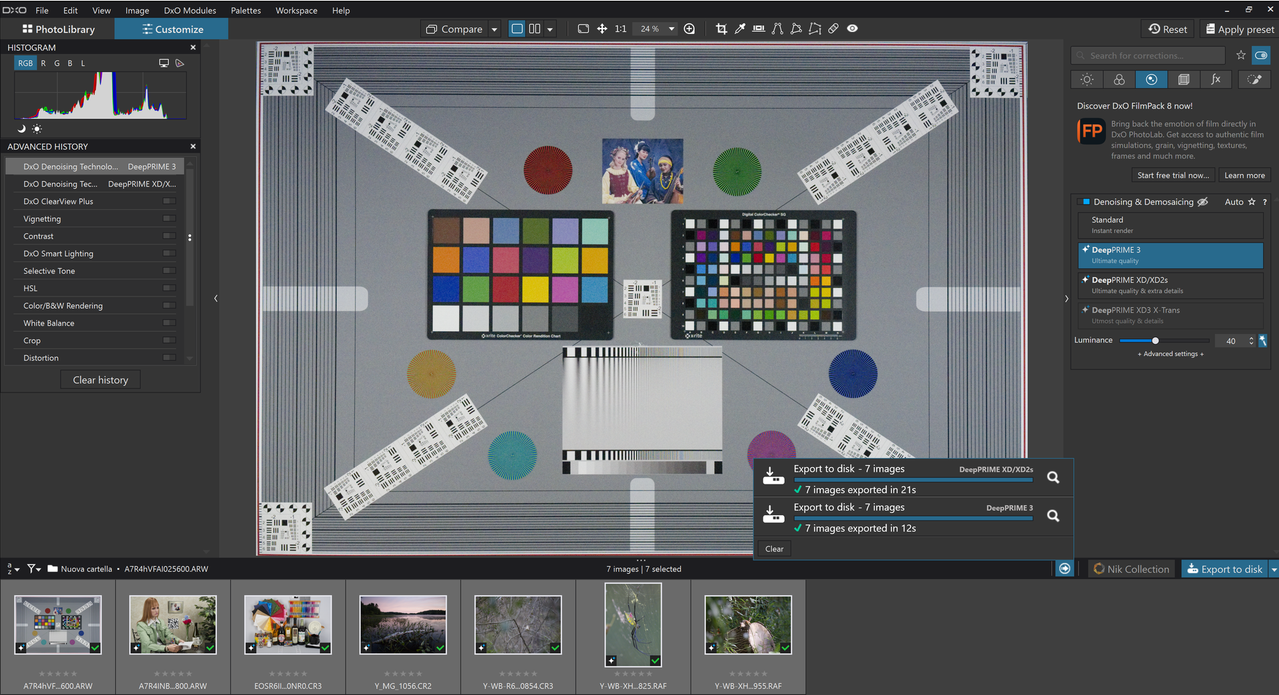Image resolution: width=1279 pixels, height=695 pixels.
Task: Favorite the Denoising & Demosaicing palette
Action: 1252,202
